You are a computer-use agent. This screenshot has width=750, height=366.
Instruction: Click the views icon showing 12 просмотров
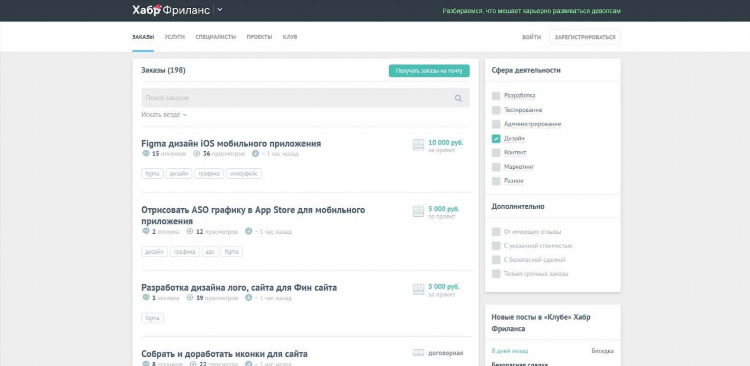(190, 232)
